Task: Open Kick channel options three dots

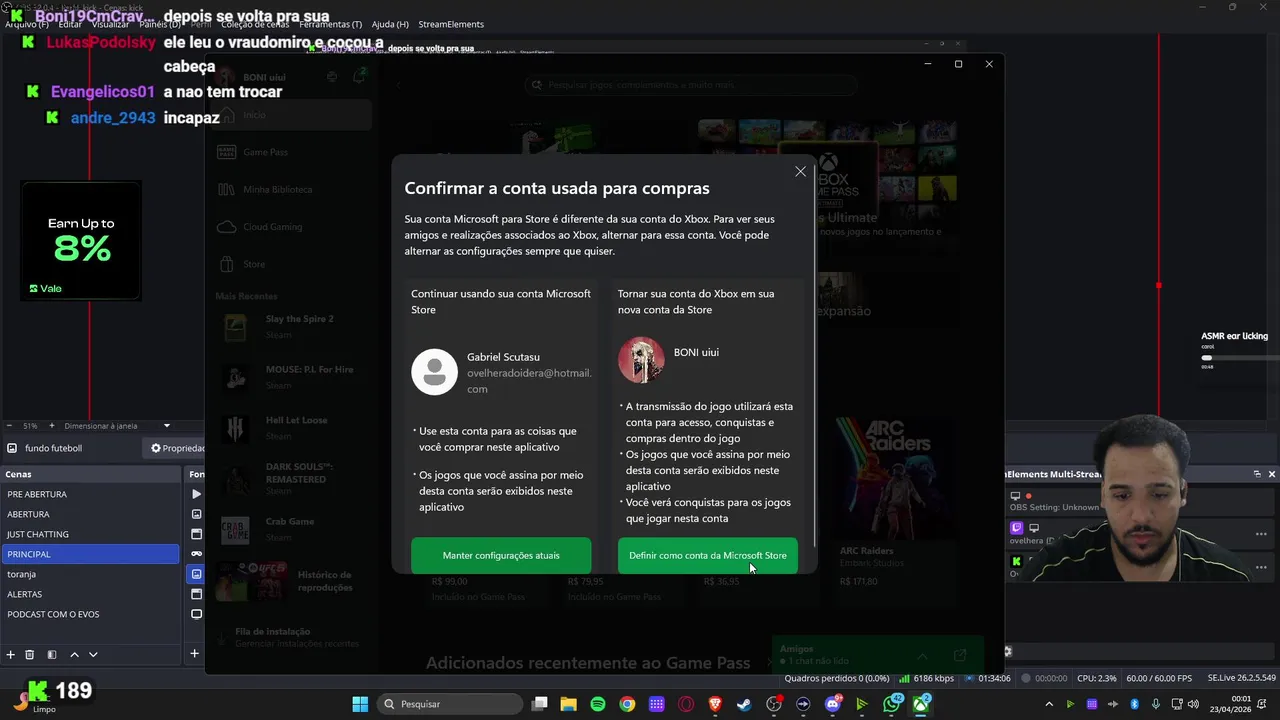Action: [x=1260, y=566]
